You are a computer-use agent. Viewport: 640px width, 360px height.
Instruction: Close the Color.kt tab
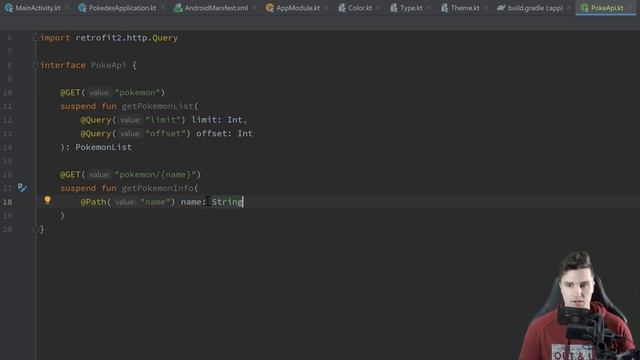point(378,8)
